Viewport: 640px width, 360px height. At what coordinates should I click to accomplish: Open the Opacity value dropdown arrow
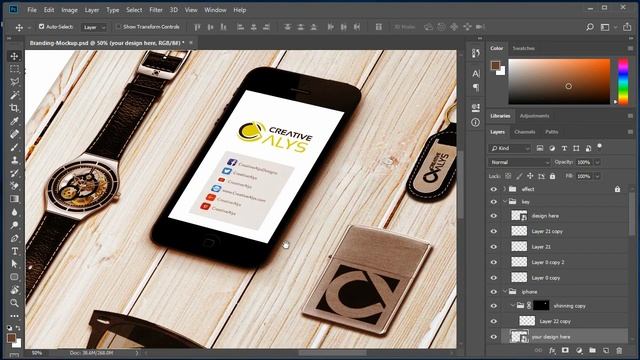point(597,162)
